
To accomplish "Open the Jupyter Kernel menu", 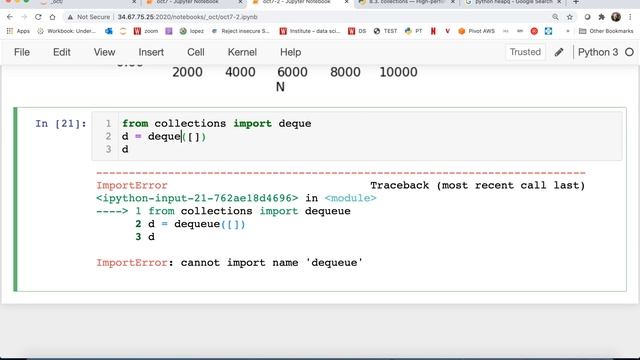I will tap(242, 52).
